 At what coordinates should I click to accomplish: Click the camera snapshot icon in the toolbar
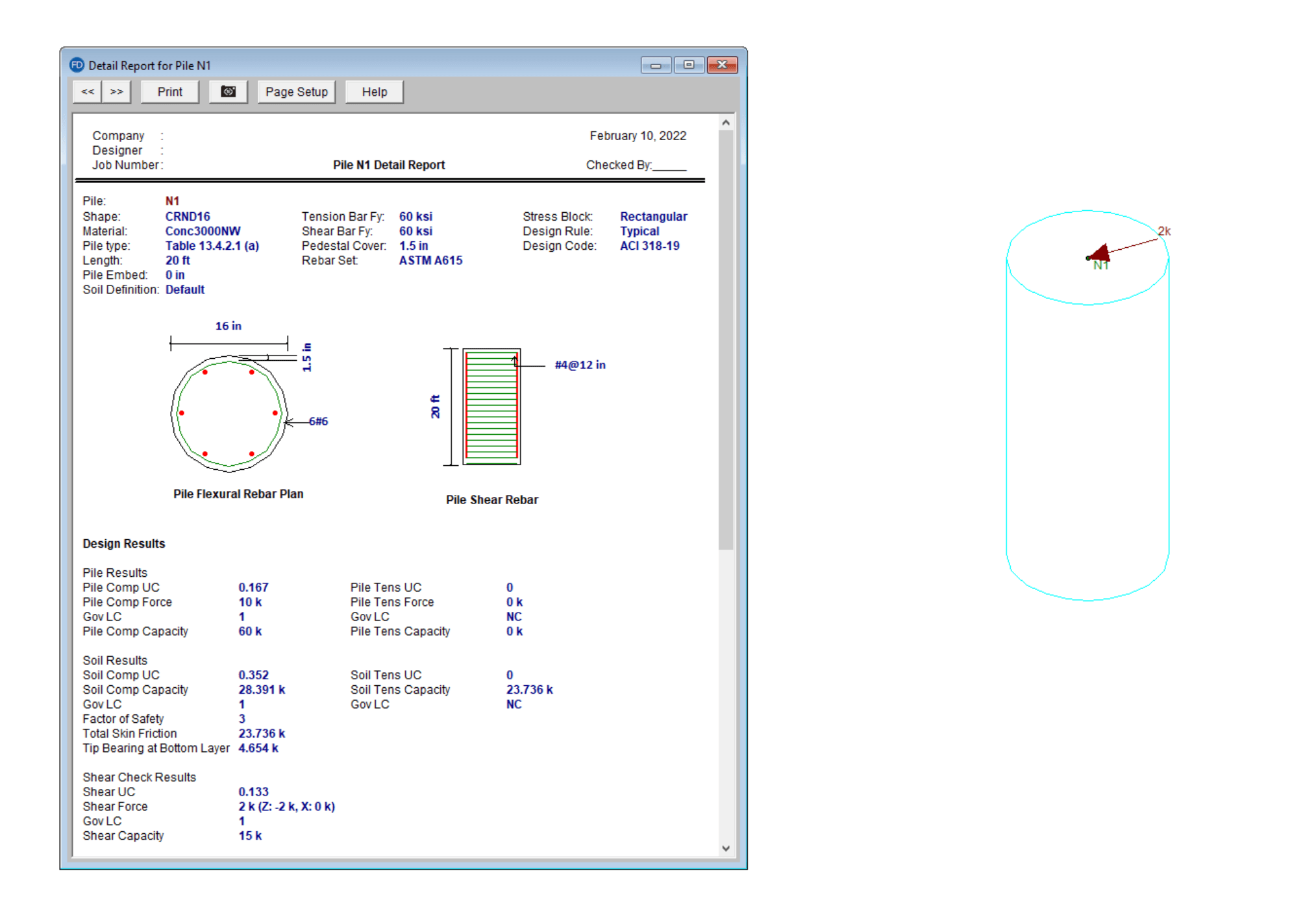click(229, 91)
